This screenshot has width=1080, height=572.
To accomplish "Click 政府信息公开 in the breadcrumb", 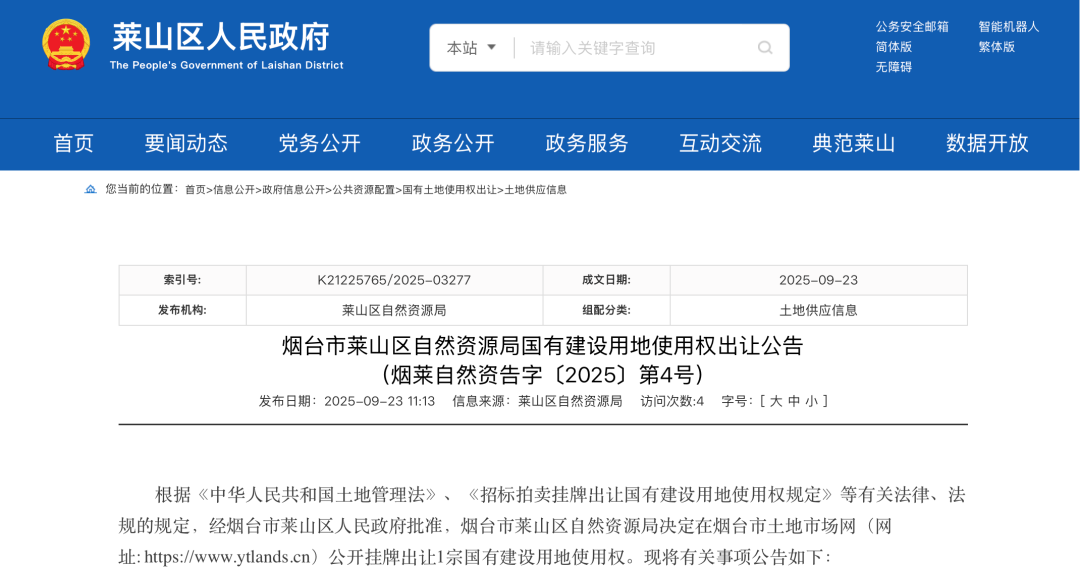I will pos(293,190).
